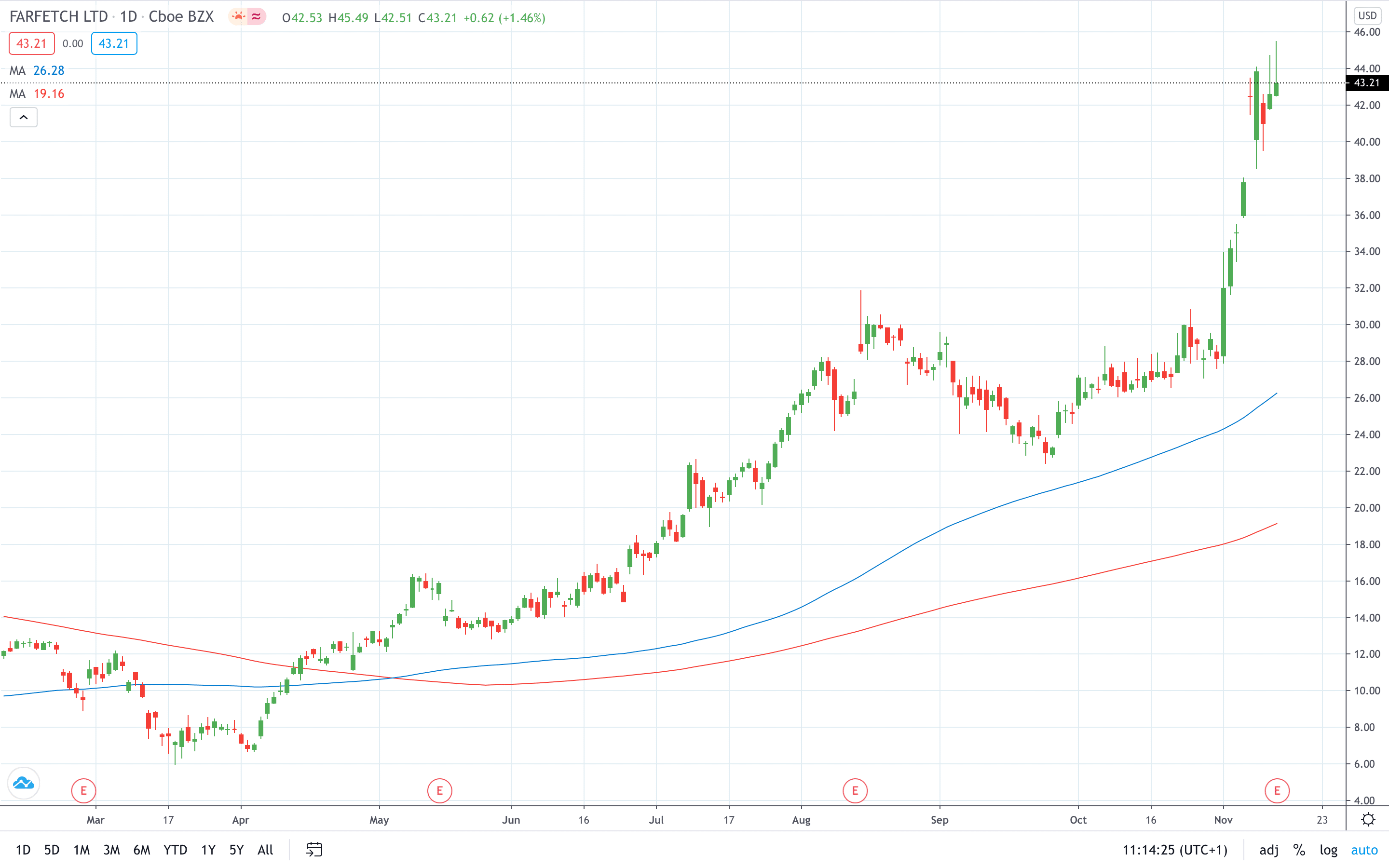
Task: Click the Apr date axis label
Action: [x=241, y=820]
